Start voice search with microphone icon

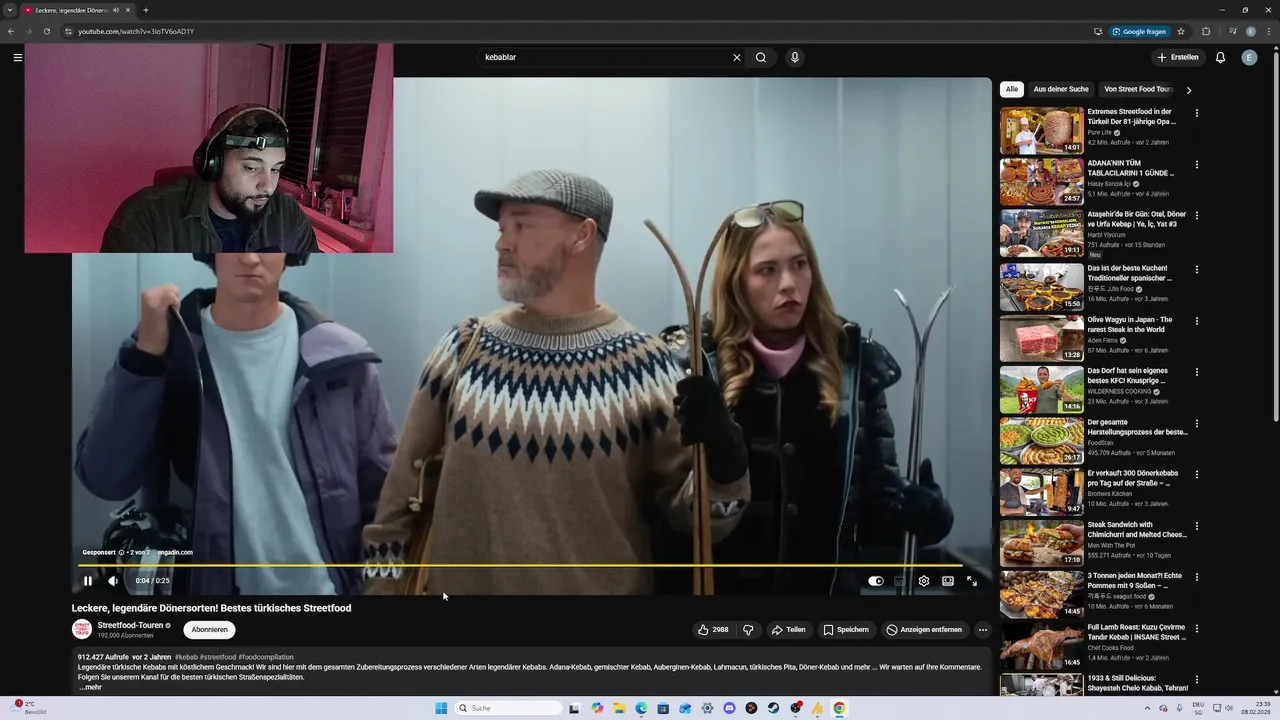pyautogui.click(x=795, y=57)
